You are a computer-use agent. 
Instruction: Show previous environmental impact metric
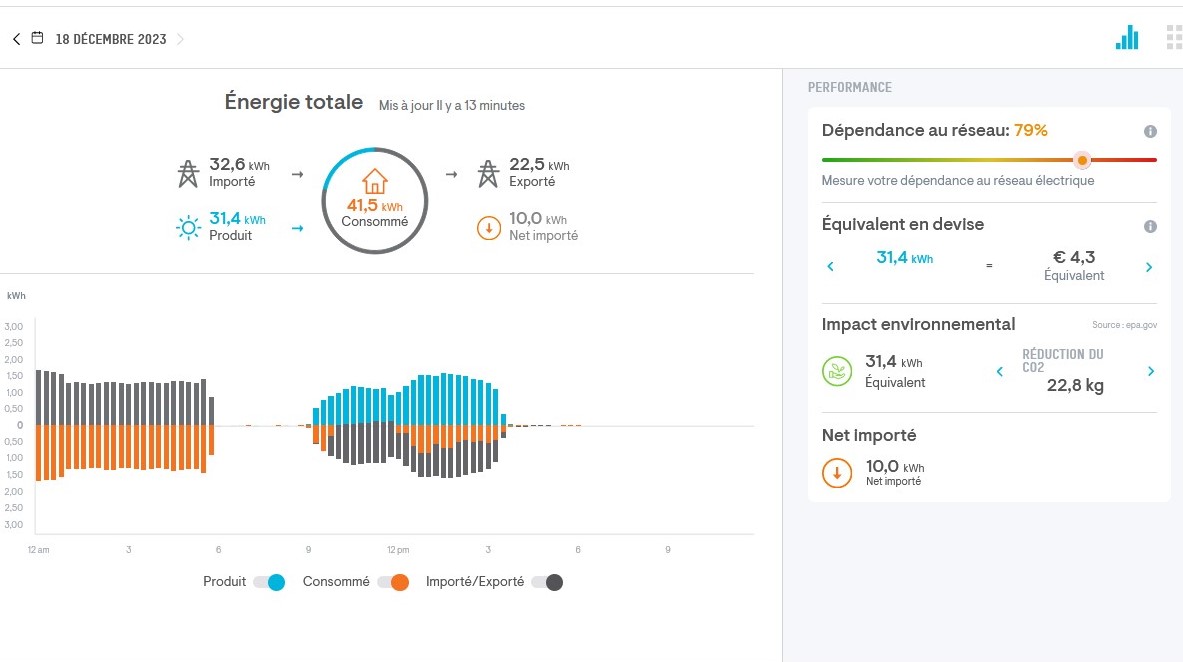click(1000, 372)
